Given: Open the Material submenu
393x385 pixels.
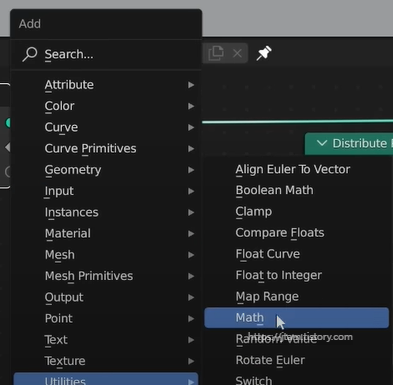Looking at the screenshot, I should (x=106, y=234).
